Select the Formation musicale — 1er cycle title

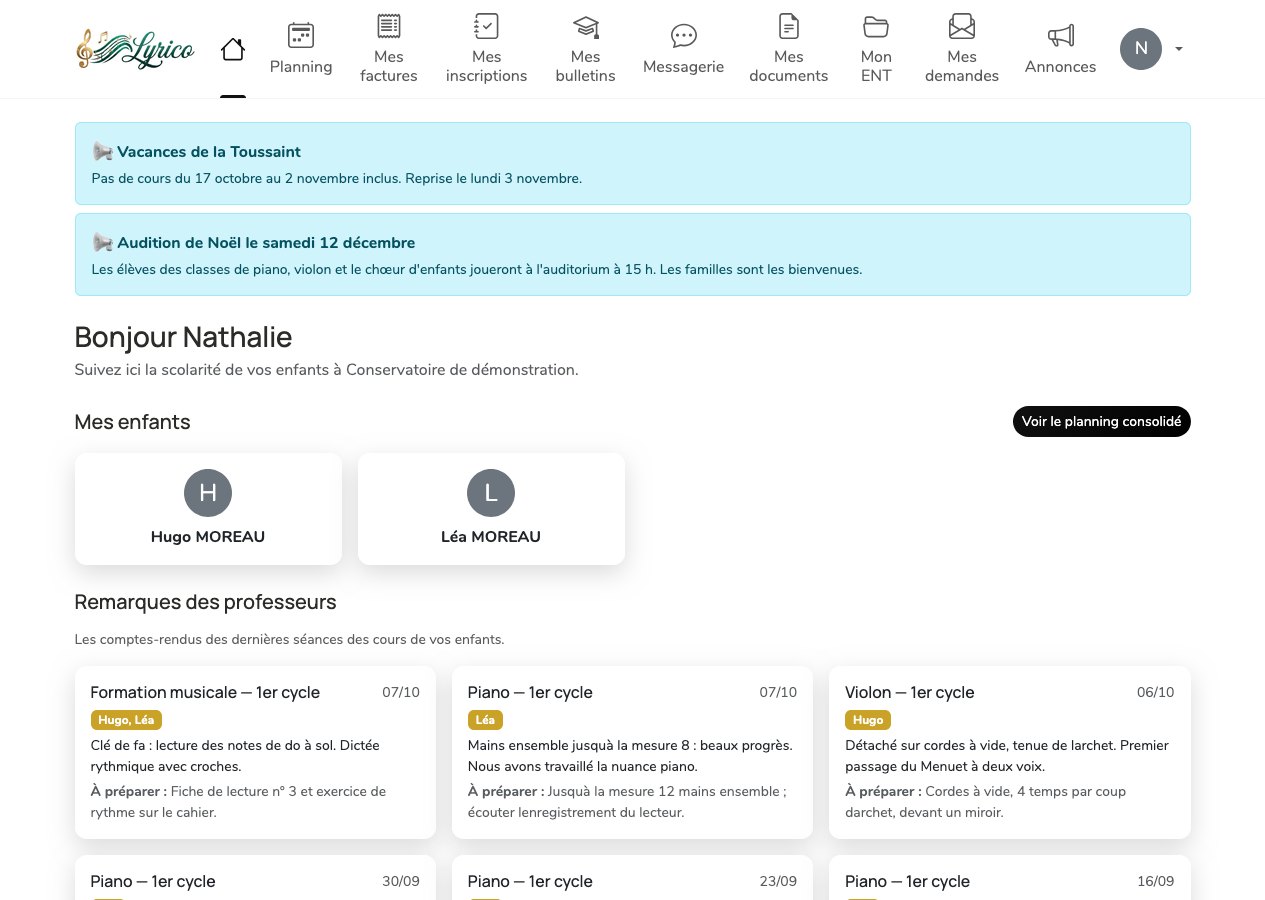[205, 692]
